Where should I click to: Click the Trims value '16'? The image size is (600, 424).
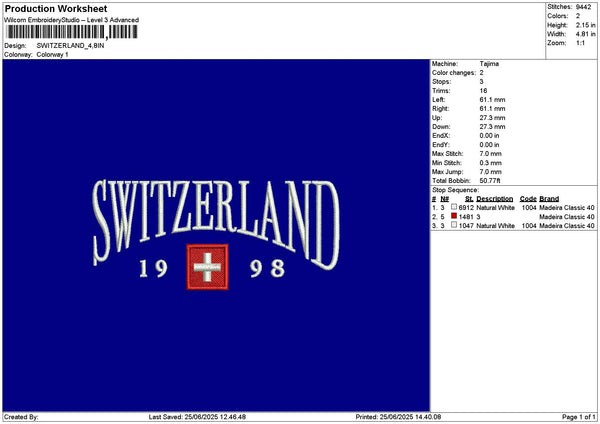(x=483, y=91)
